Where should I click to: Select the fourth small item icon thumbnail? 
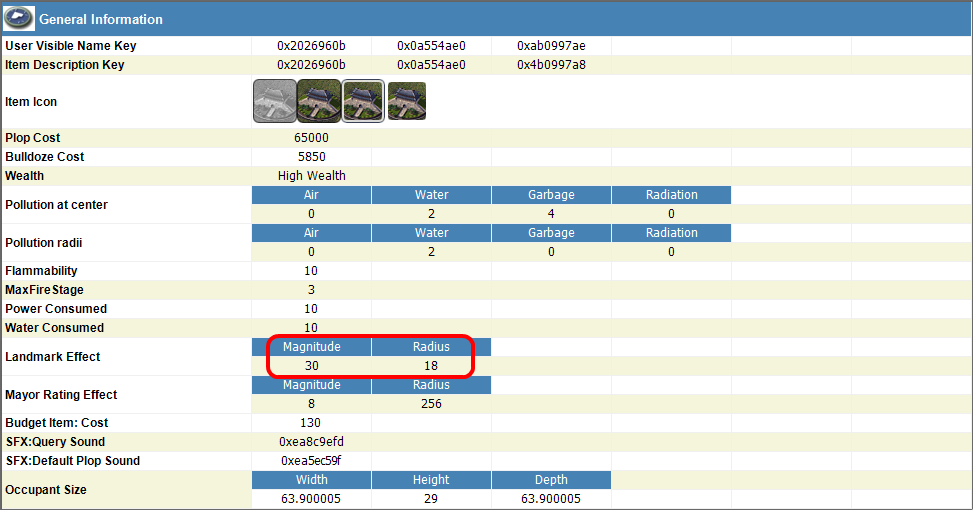pos(407,101)
